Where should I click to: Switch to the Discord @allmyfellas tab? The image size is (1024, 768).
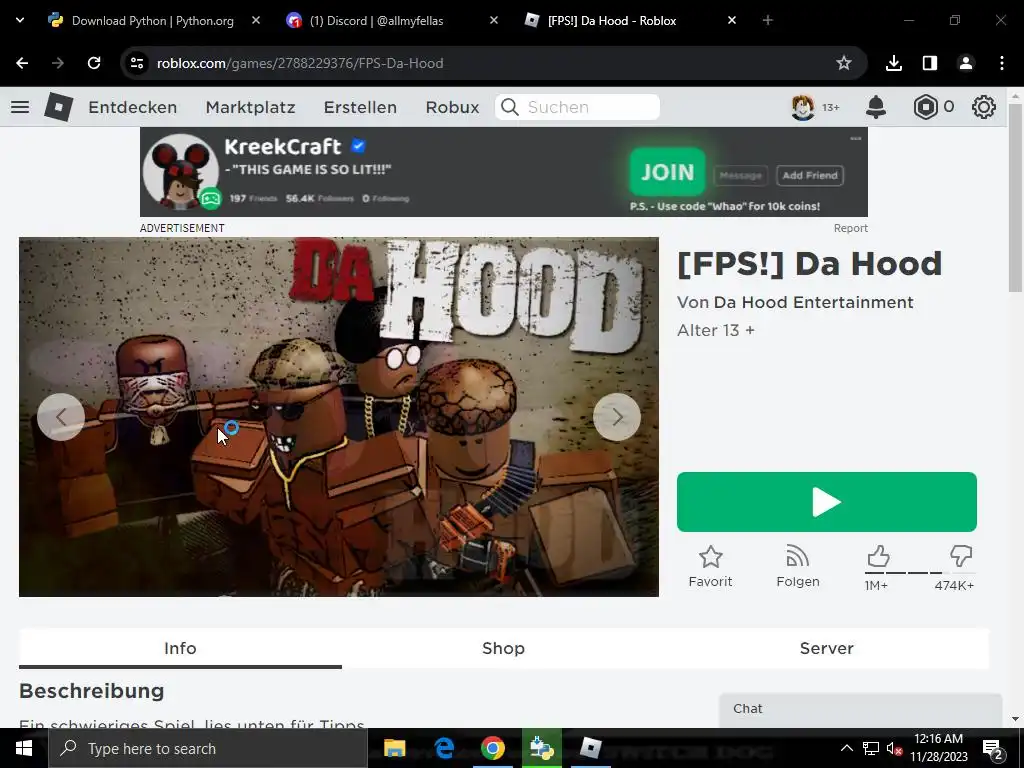(376, 20)
